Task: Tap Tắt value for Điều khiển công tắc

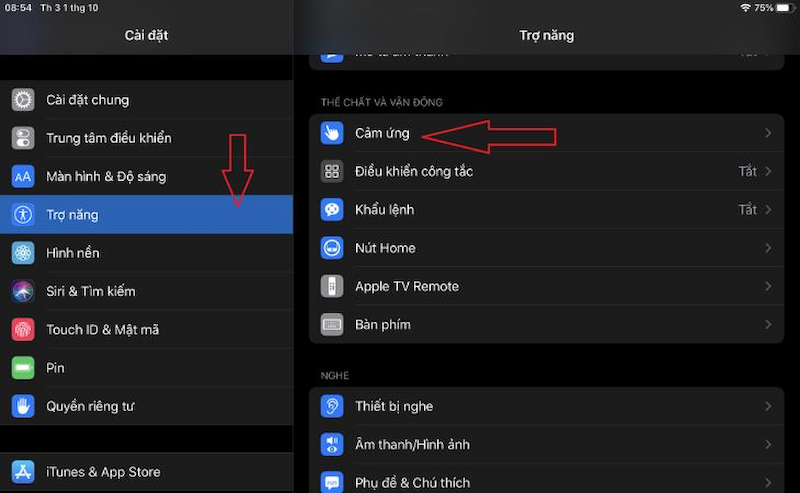Action: 747,171
